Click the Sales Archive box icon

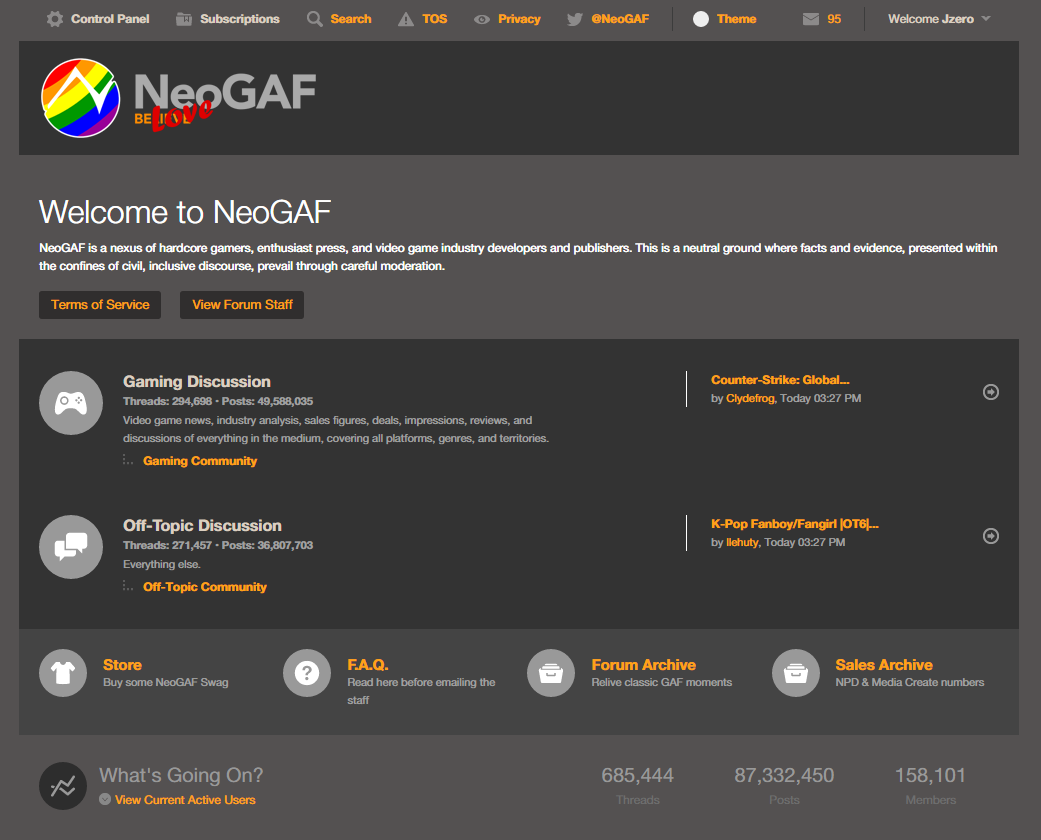795,673
